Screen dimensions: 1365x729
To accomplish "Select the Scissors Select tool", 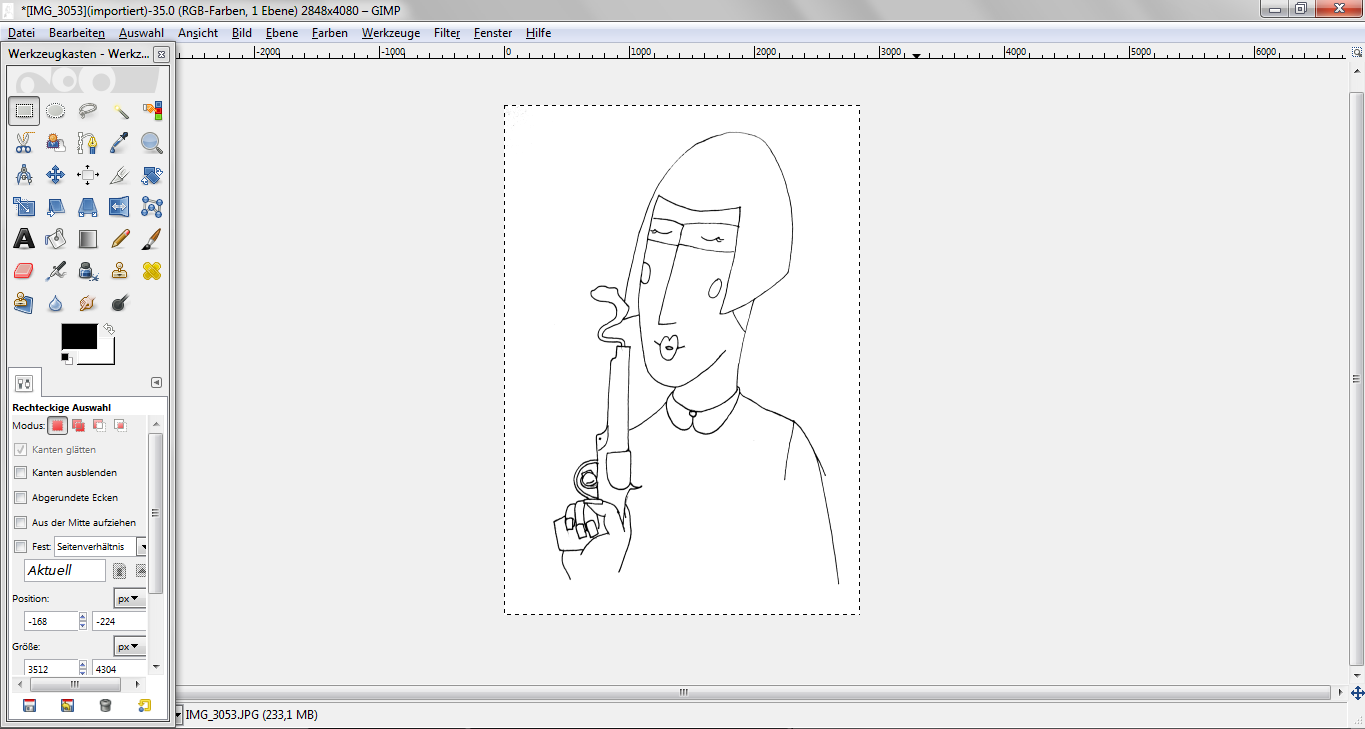I will pos(24,143).
